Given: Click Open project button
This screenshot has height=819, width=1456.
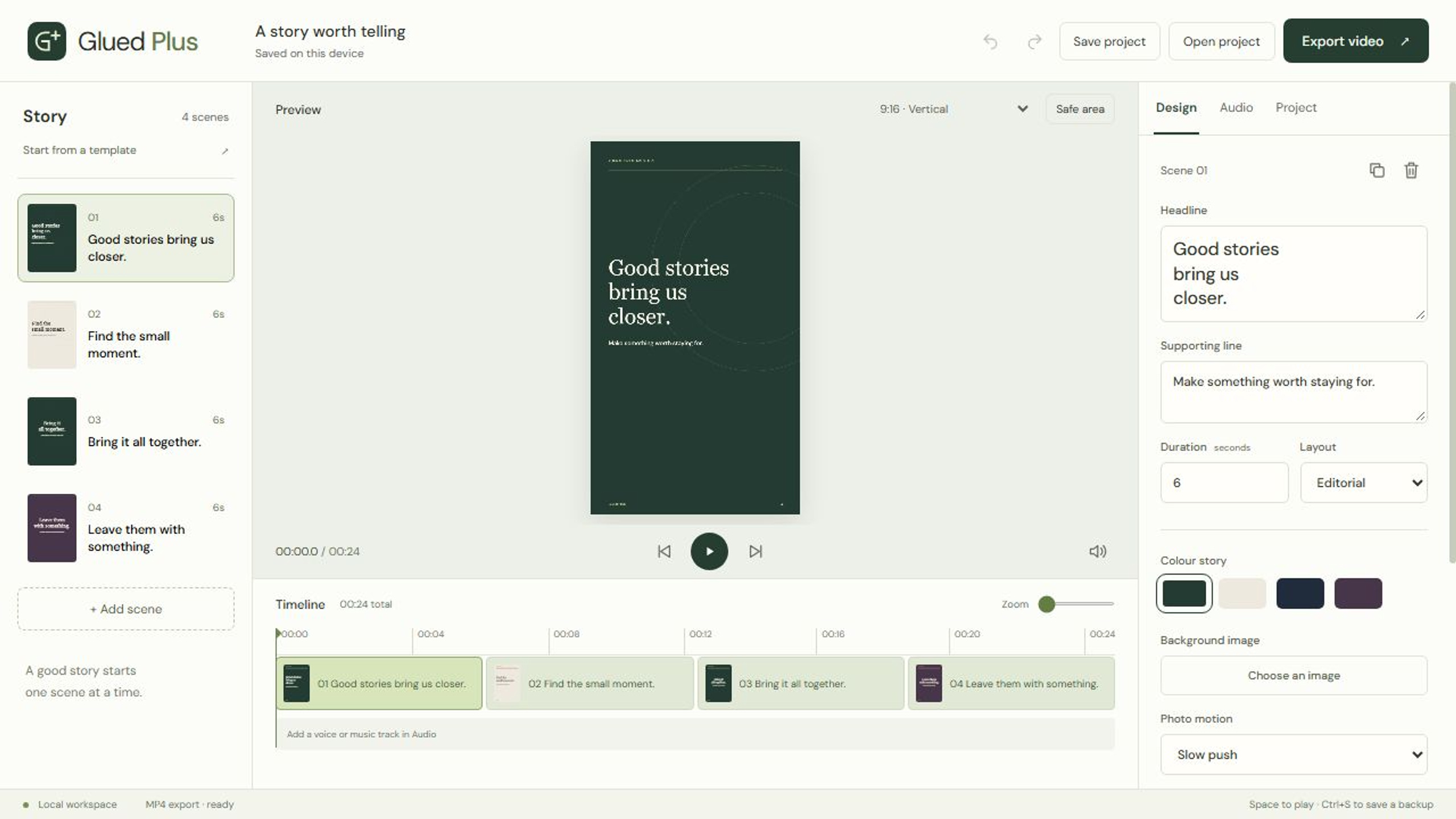Looking at the screenshot, I should click(1221, 42).
